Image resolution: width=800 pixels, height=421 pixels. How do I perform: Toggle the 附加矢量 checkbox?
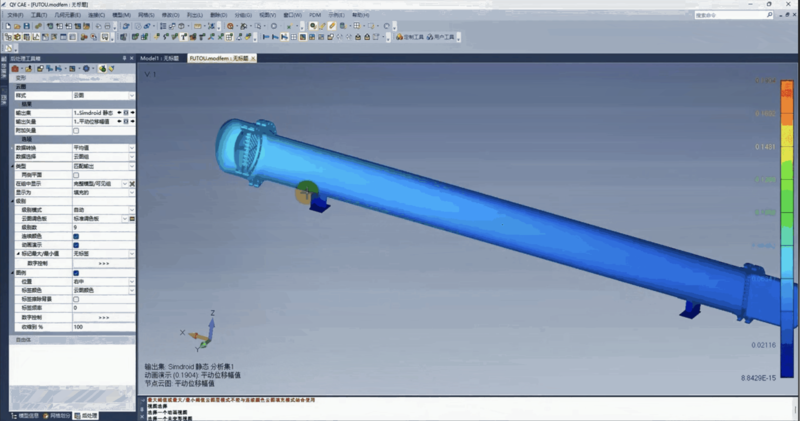(x=76, y=131)
